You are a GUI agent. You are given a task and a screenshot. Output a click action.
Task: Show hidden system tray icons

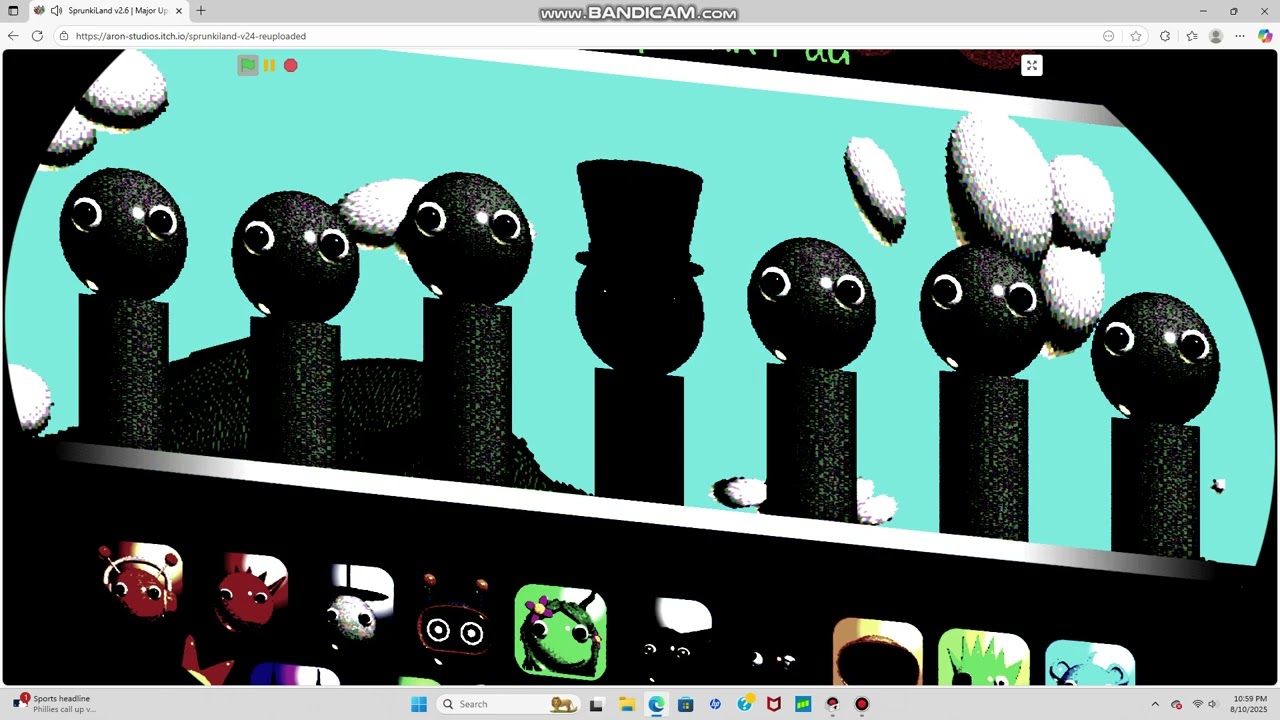point(1155,704)
